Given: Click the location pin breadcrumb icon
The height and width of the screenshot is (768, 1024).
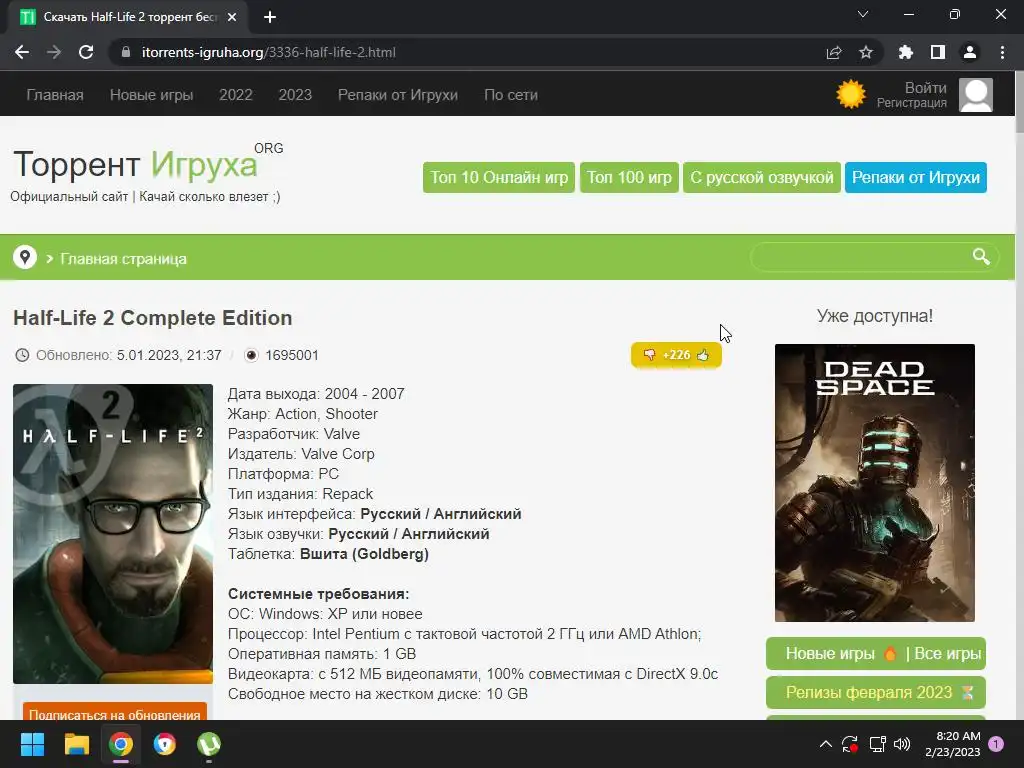Looking at the screenshot, I should [x=25, y=257].
